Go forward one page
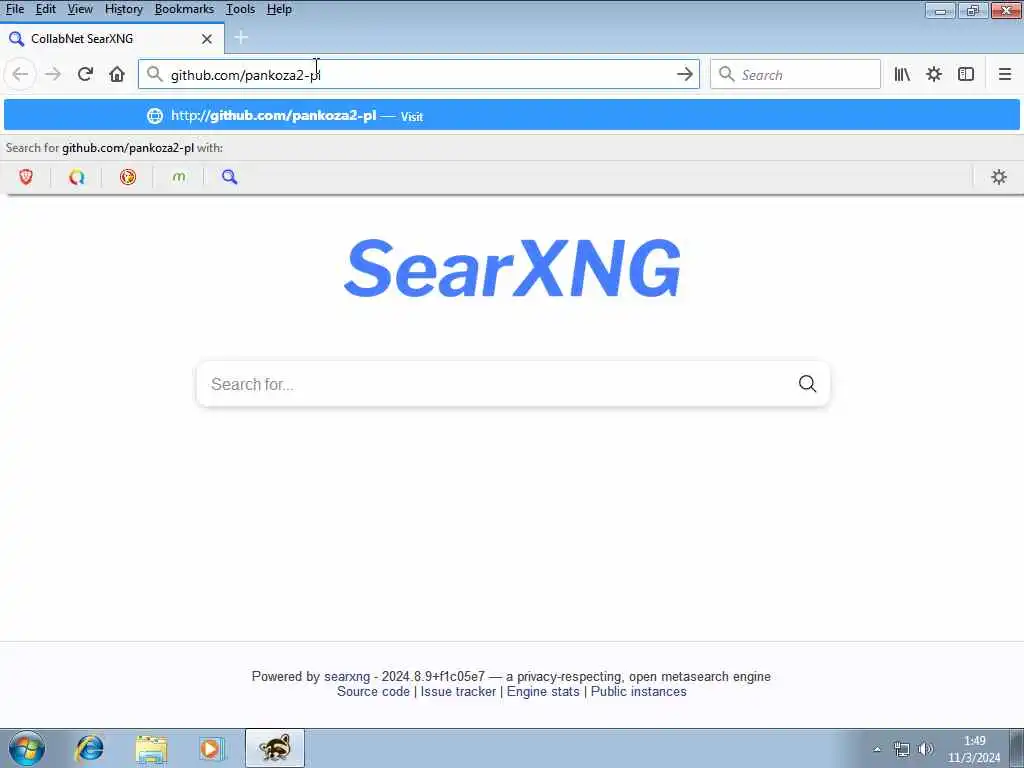Viewport: 1024px width, 768px height. coord(53,74)
